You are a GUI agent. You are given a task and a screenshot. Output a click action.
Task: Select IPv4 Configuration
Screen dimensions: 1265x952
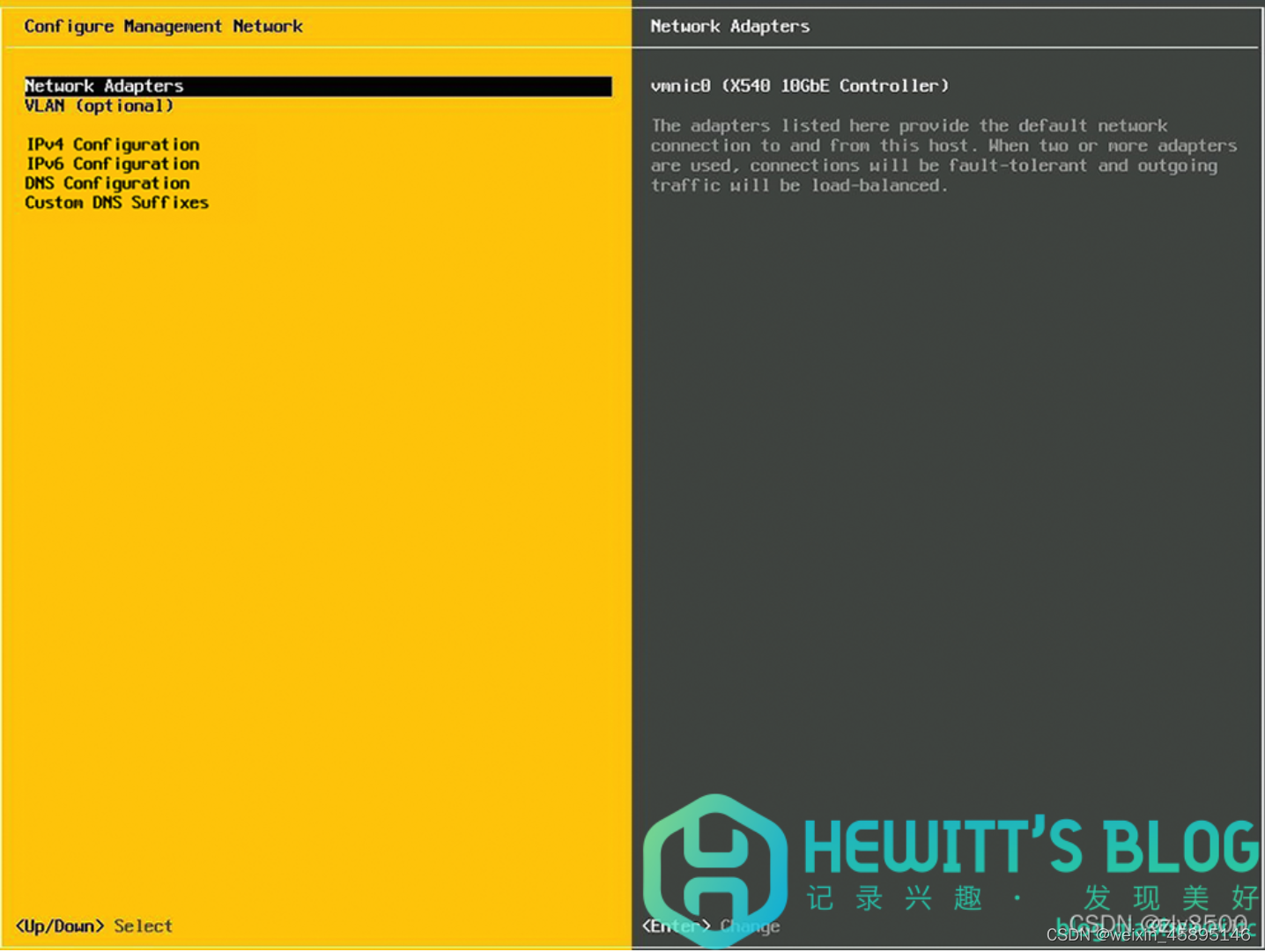112,144
